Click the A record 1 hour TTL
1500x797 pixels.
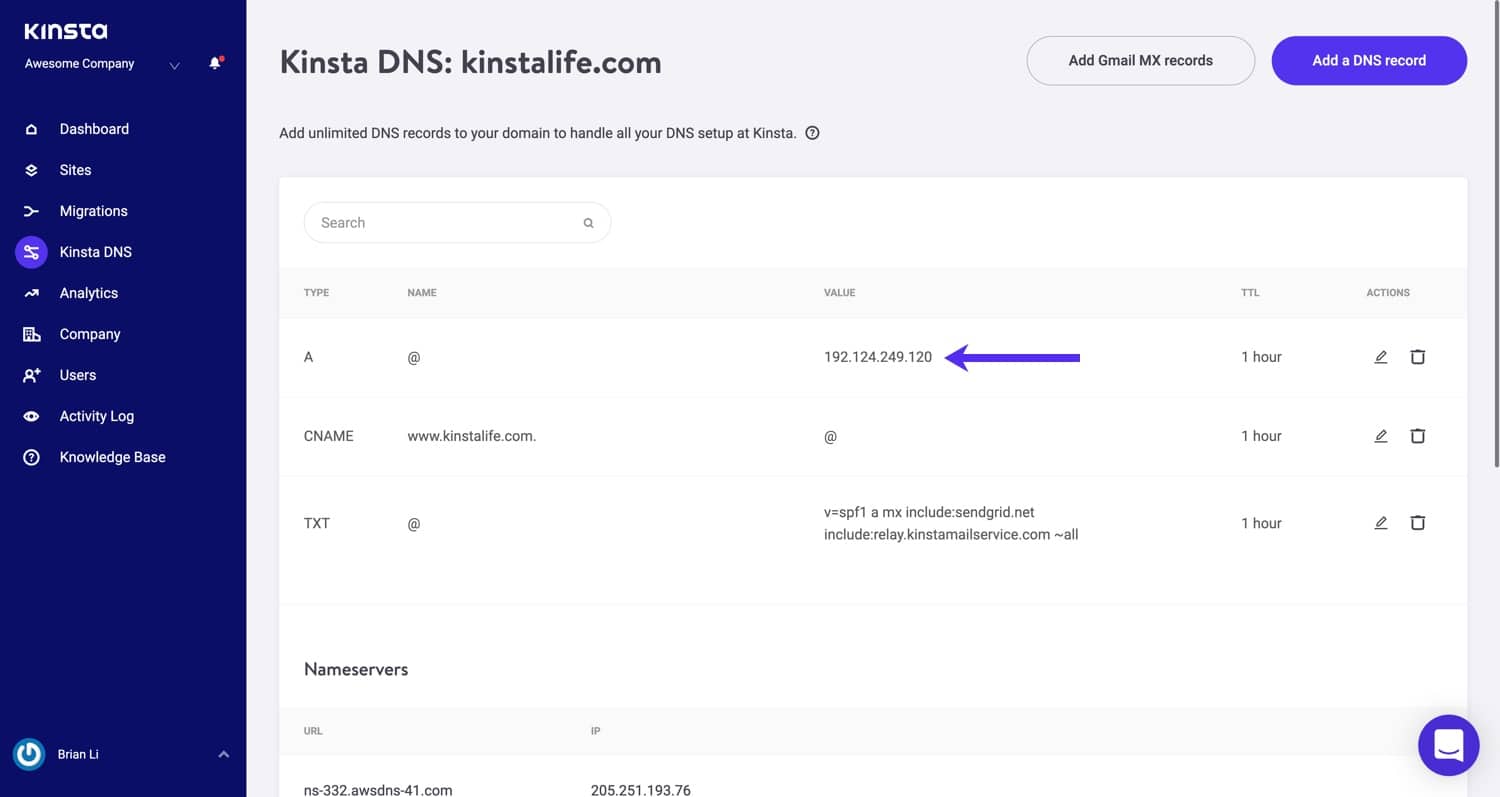1261,357
